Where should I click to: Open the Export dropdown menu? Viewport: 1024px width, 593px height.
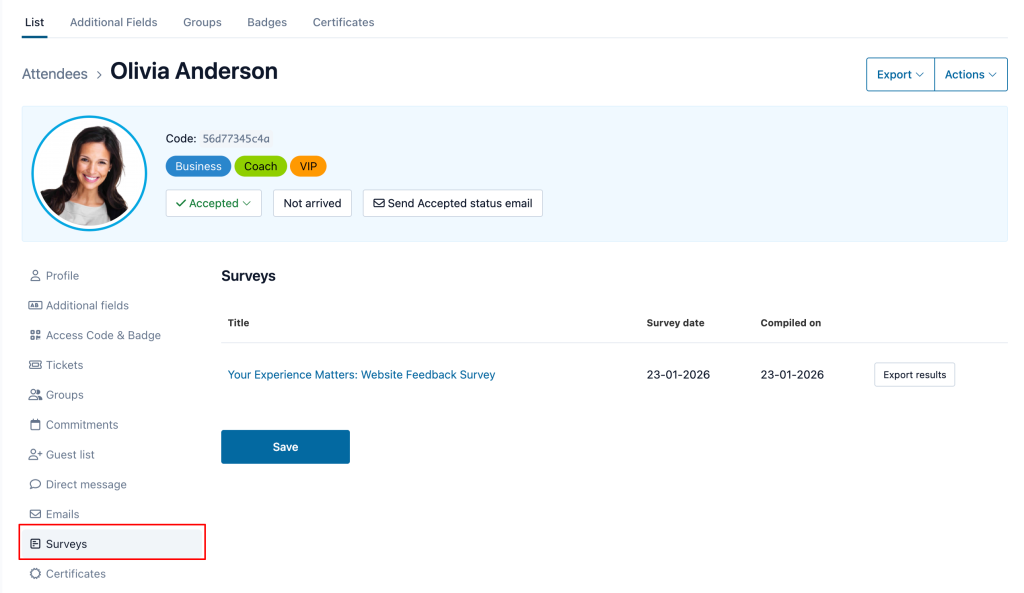[900, 75]
